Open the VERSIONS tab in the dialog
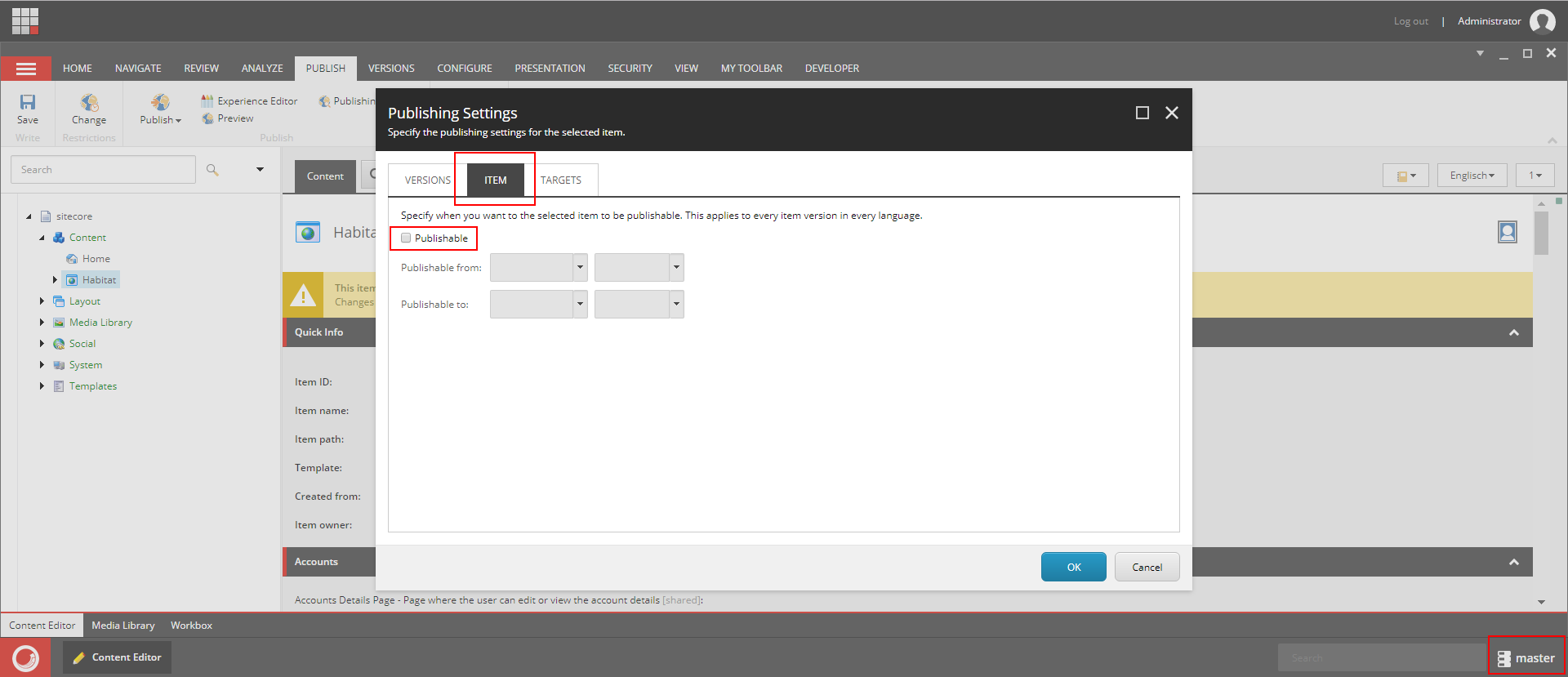 click(x=427, y=180)
